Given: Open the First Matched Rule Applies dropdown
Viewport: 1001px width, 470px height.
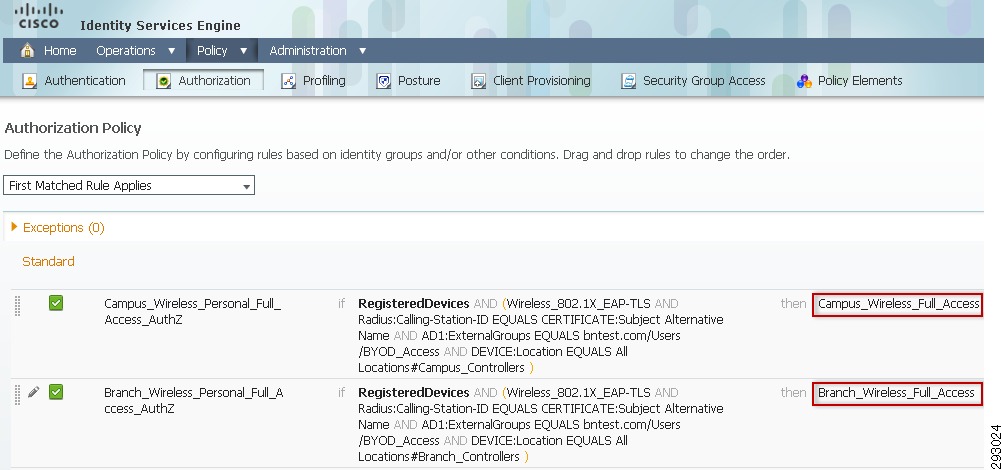Looking at the screenshot, I should pos(129,185).
